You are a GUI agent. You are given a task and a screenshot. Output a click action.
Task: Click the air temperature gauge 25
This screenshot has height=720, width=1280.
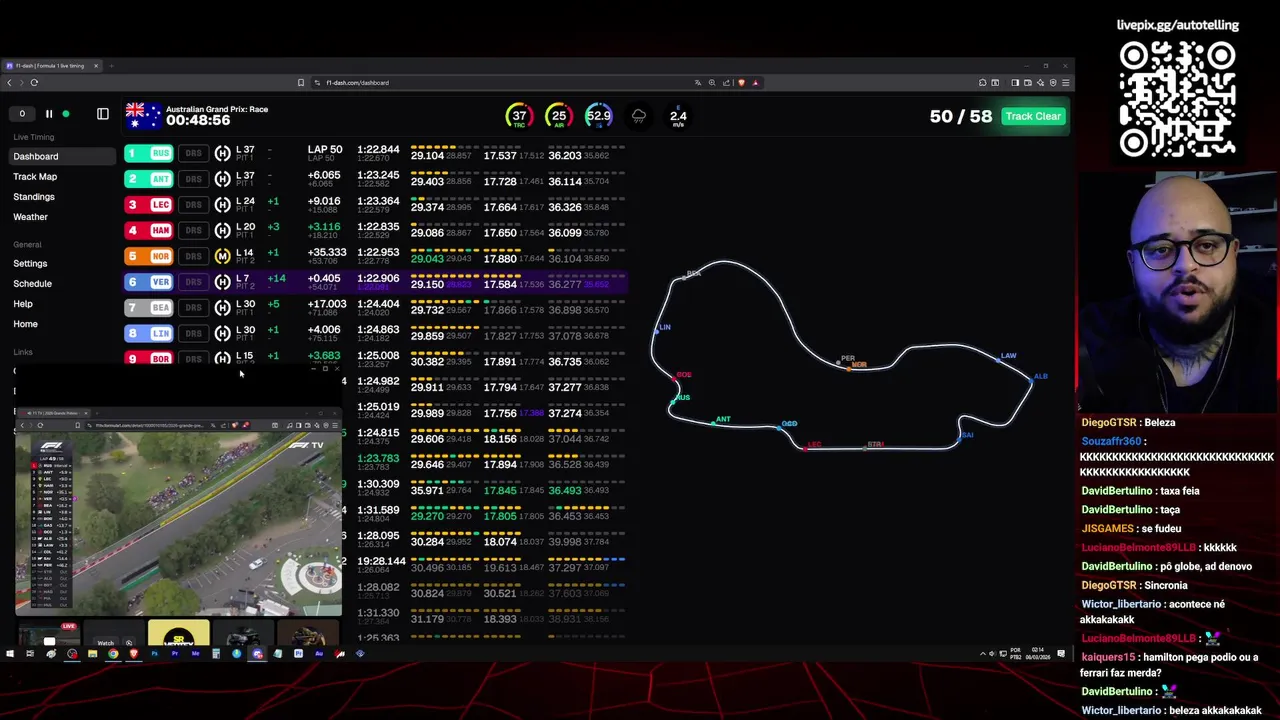point(559,116)
